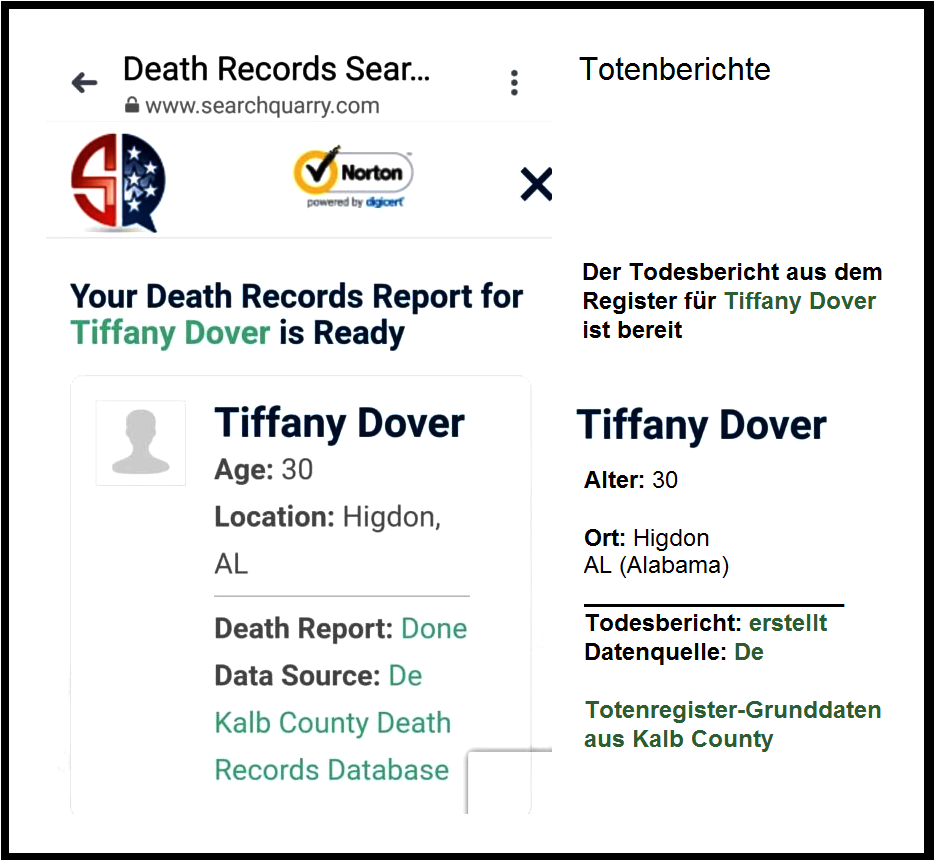Click the gray profile avatar placeholder
Image resolution: width=934 pixels, height=860 pixels.
(141, 443)
